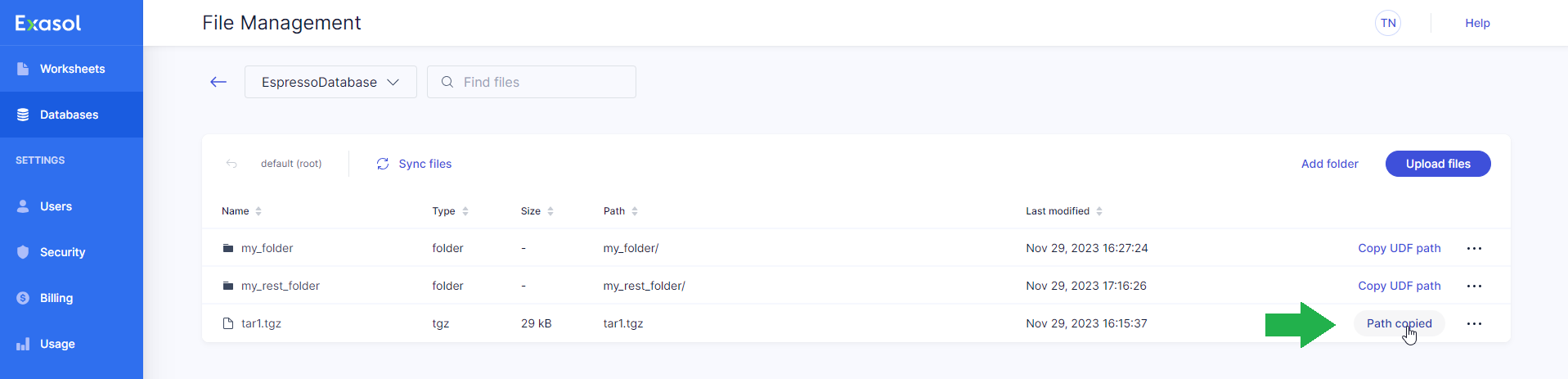Open more options for my_folder row

(1474, 248)
